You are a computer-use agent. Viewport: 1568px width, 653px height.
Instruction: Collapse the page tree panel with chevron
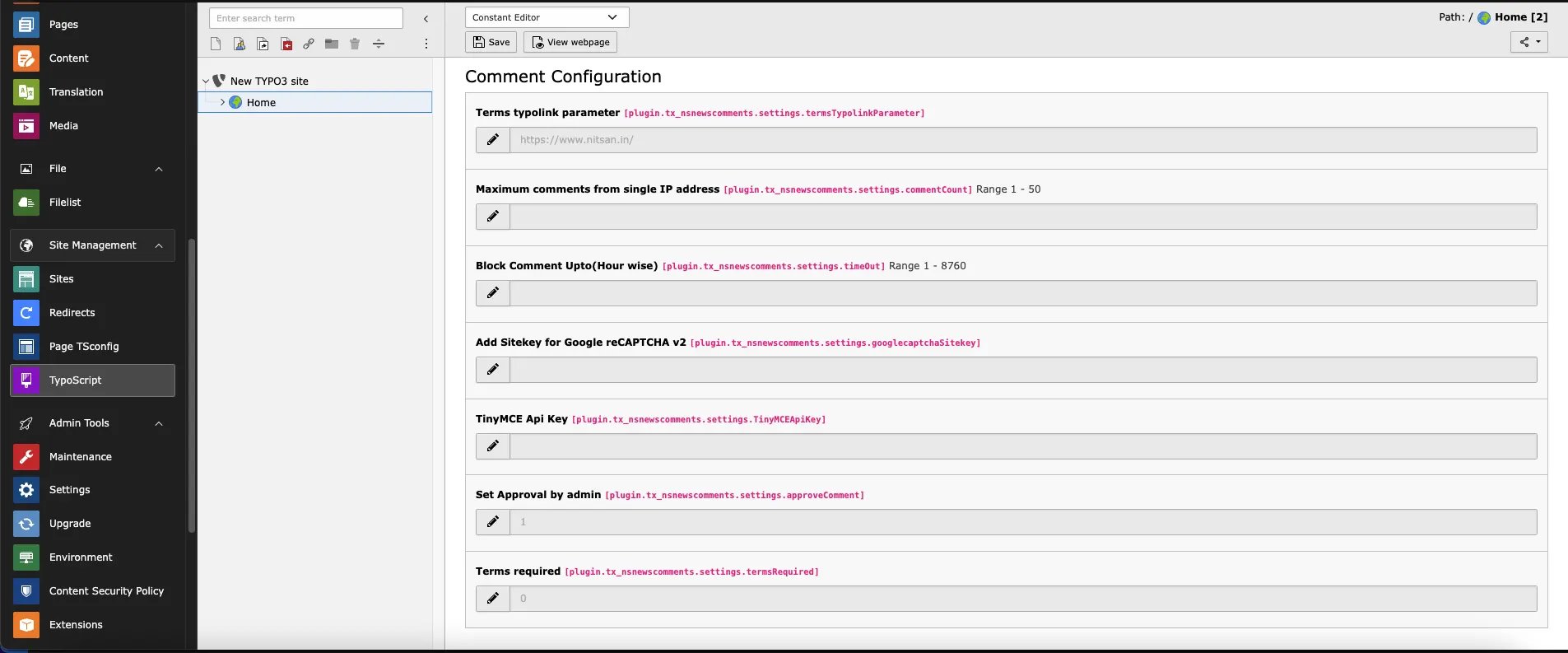click(426, 18)
